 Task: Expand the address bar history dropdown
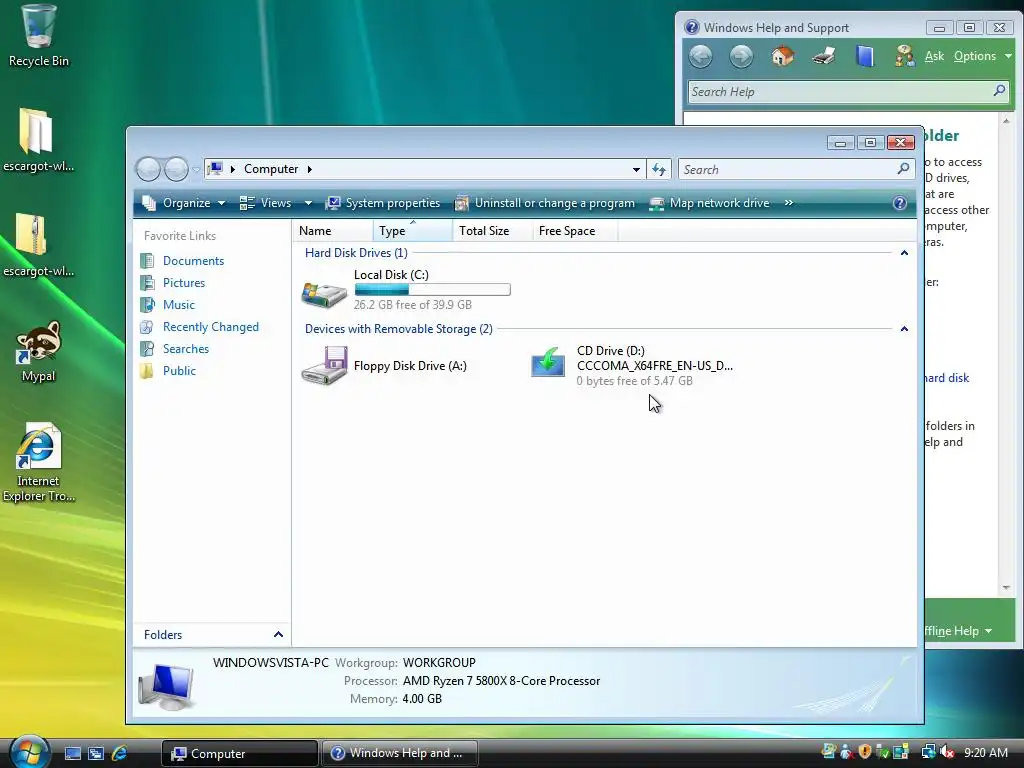point(636,170)
